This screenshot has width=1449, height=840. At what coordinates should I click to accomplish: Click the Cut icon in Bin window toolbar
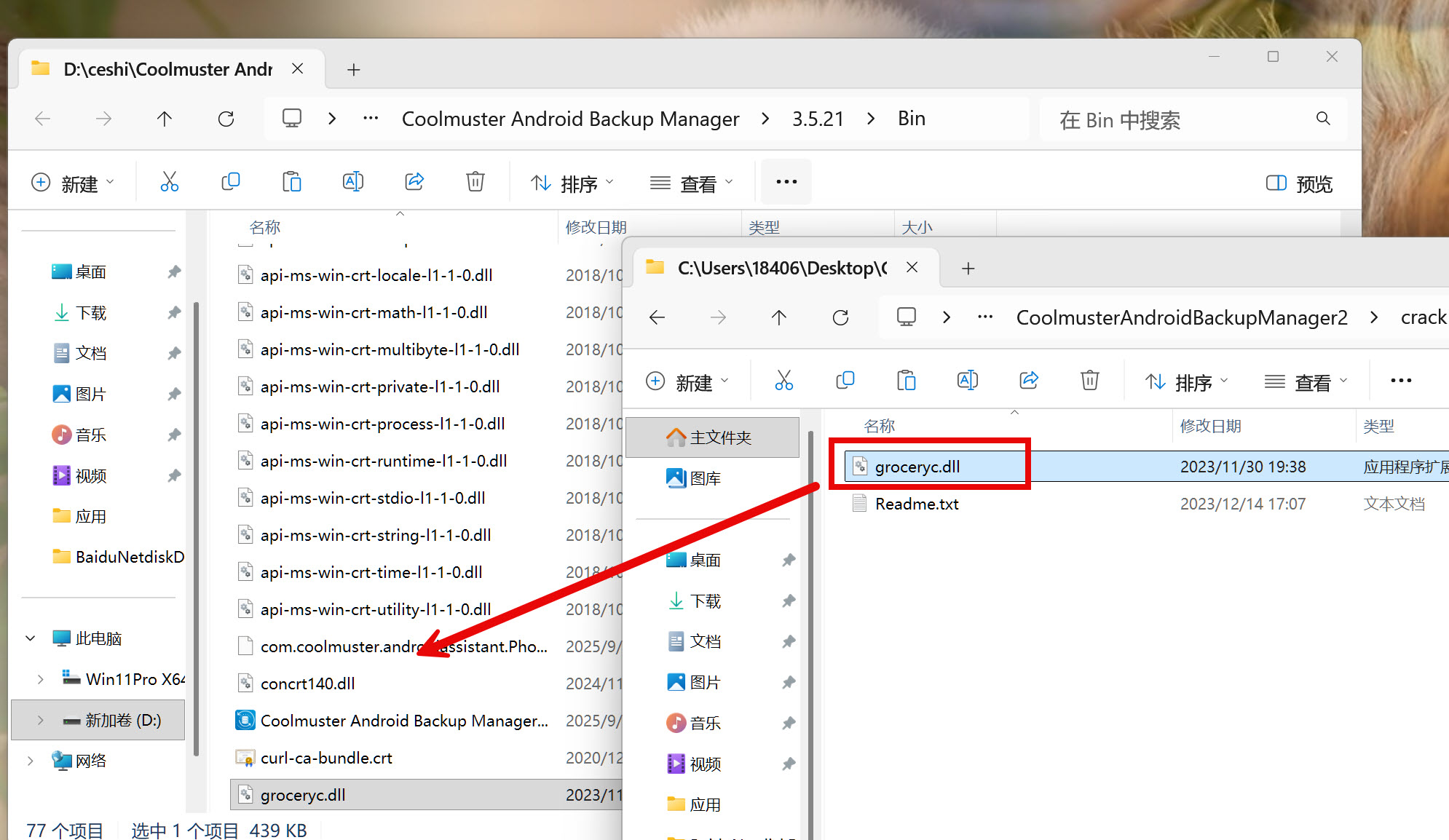pos(169,182)
